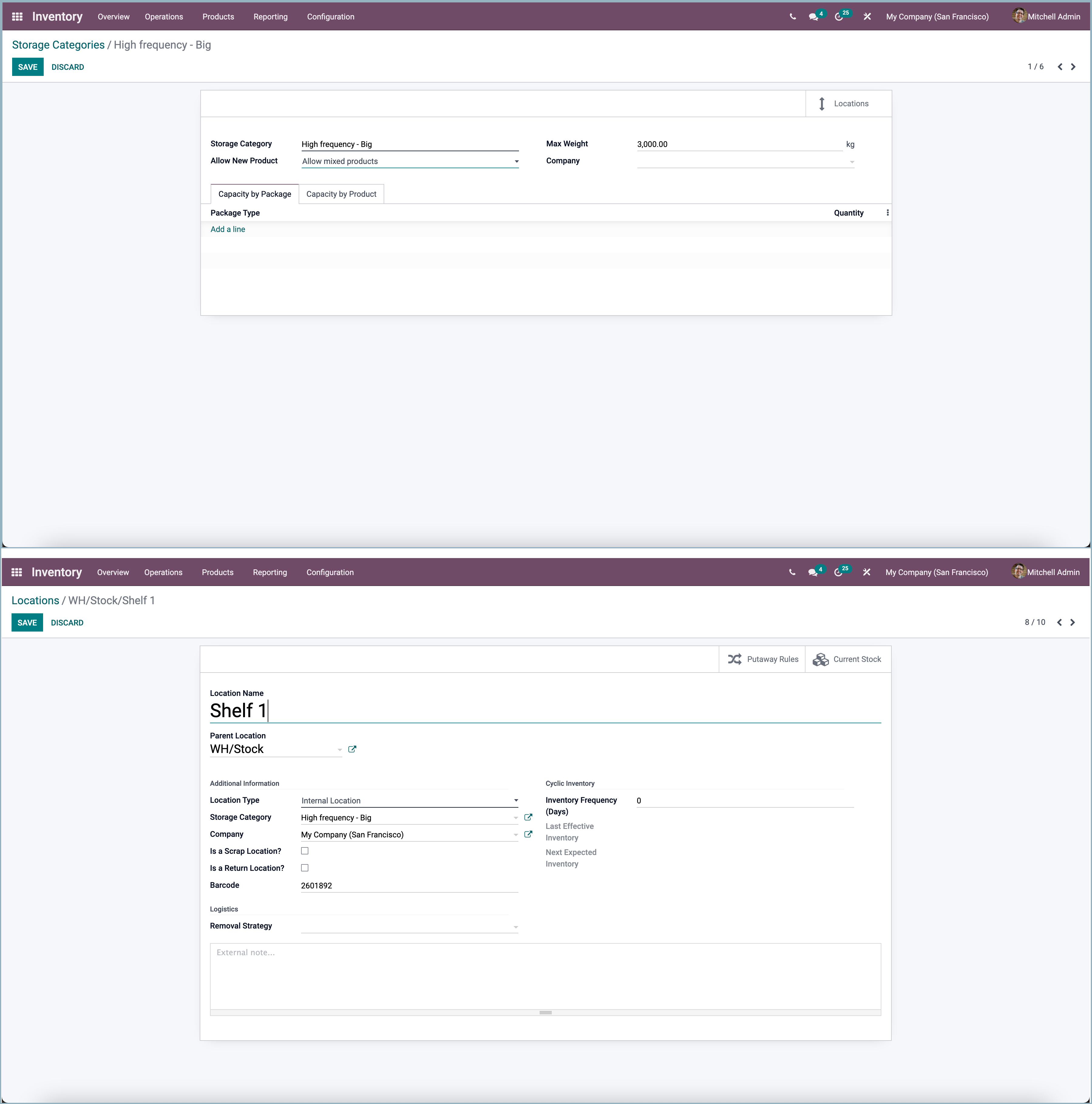1092x1104 pixels.
Task: Navigate to the next record with the pager arrow
Action: pos(1073,67)
